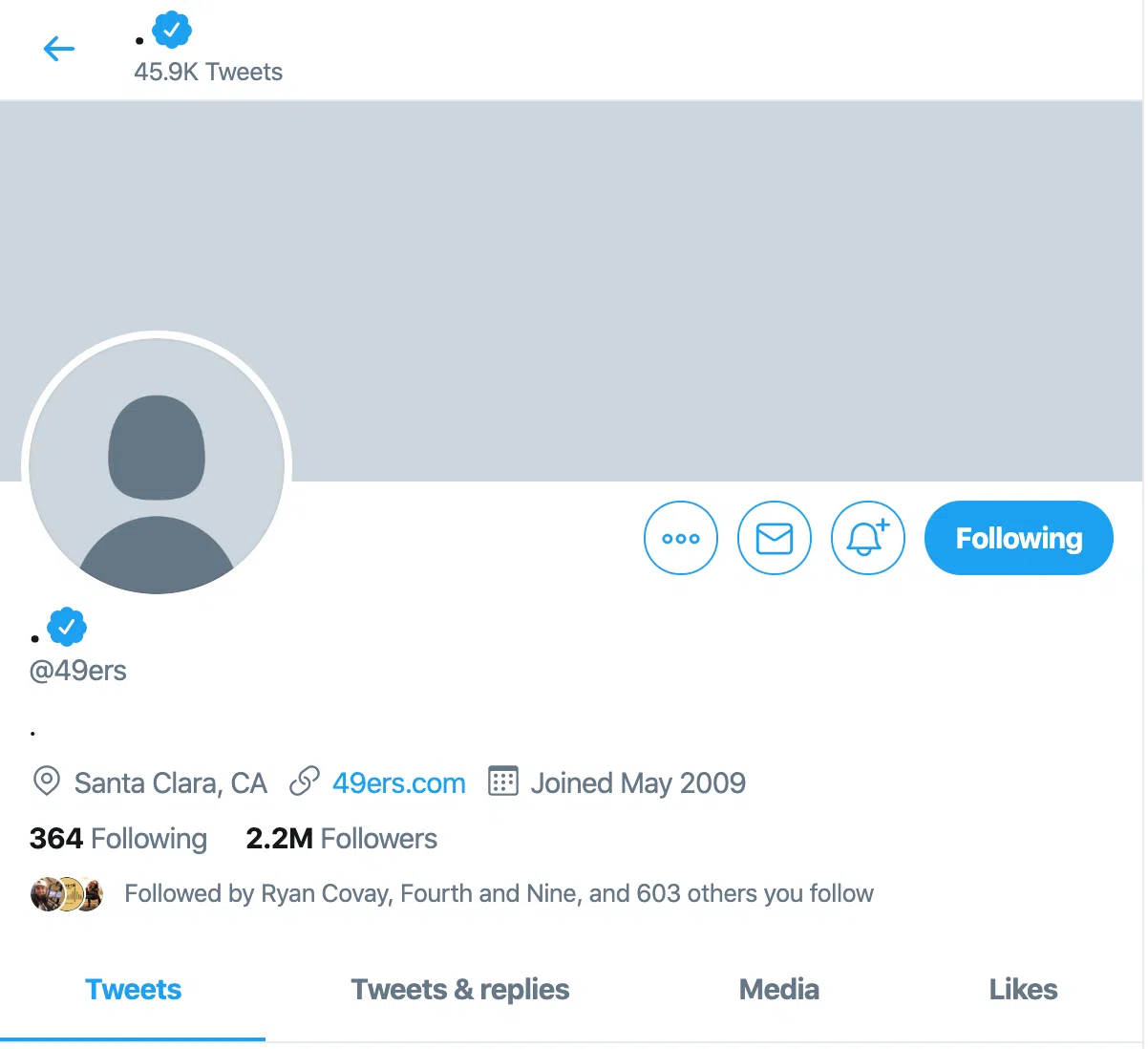Click the back arrow icon
This screenshot has height=1049, width=1148.
59,49
